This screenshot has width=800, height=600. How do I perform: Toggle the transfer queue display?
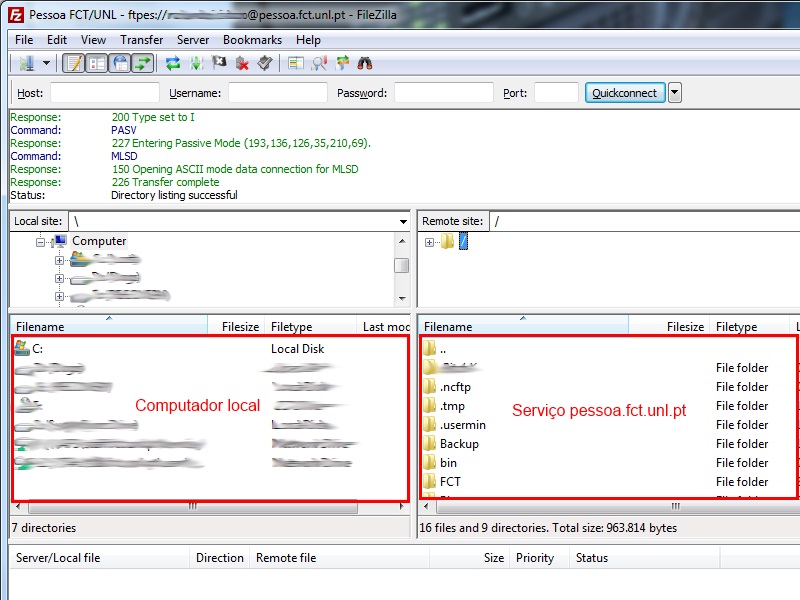coord(143,63)
